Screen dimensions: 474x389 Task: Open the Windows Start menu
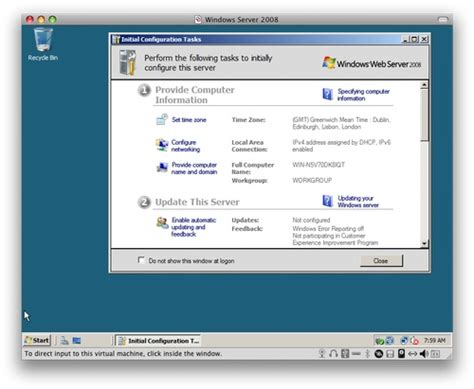tap(37, 340)
